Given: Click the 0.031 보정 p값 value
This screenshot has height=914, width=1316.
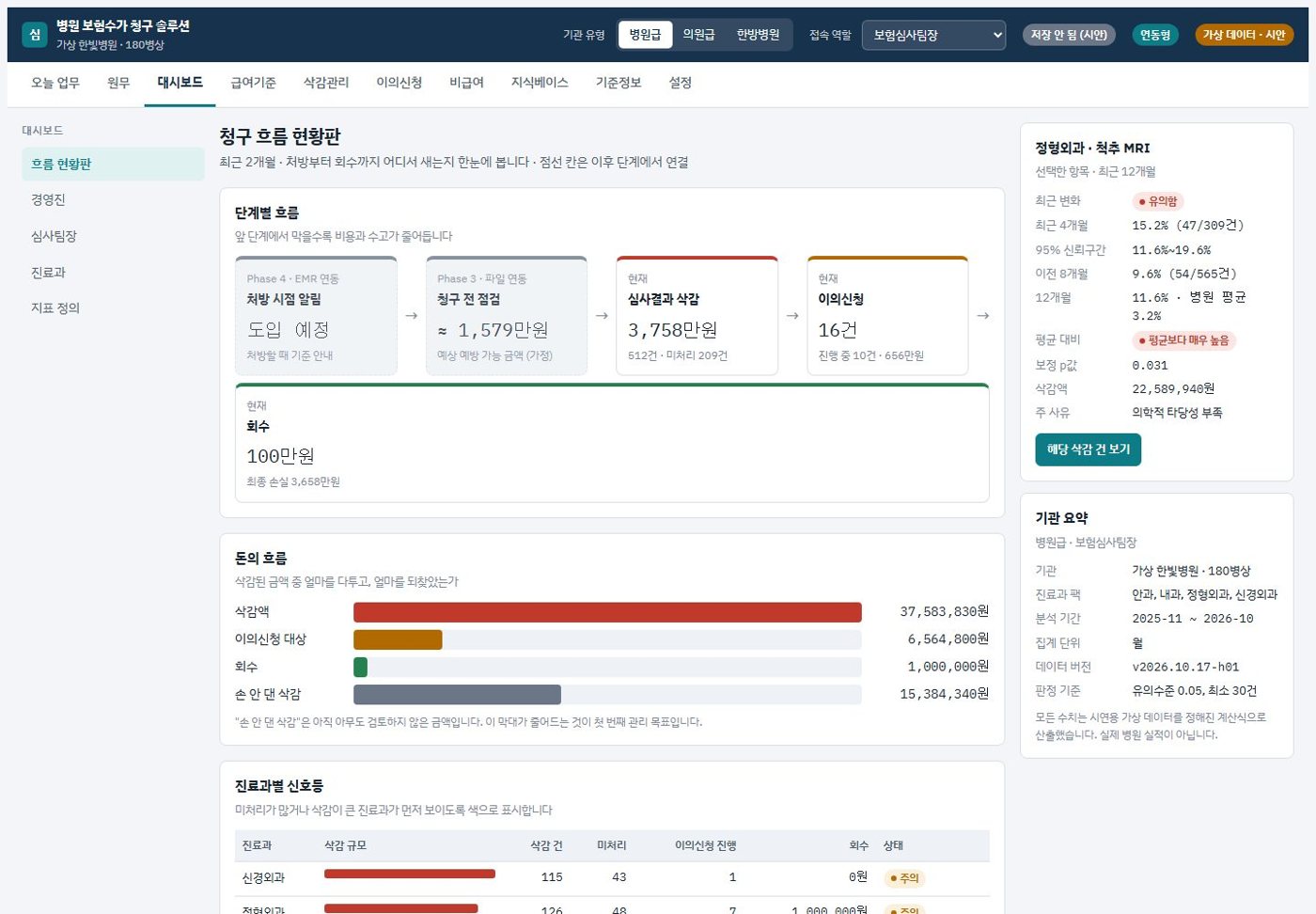Looking at the screenshot, I should pyautogui.click(x=1150, y=366).
